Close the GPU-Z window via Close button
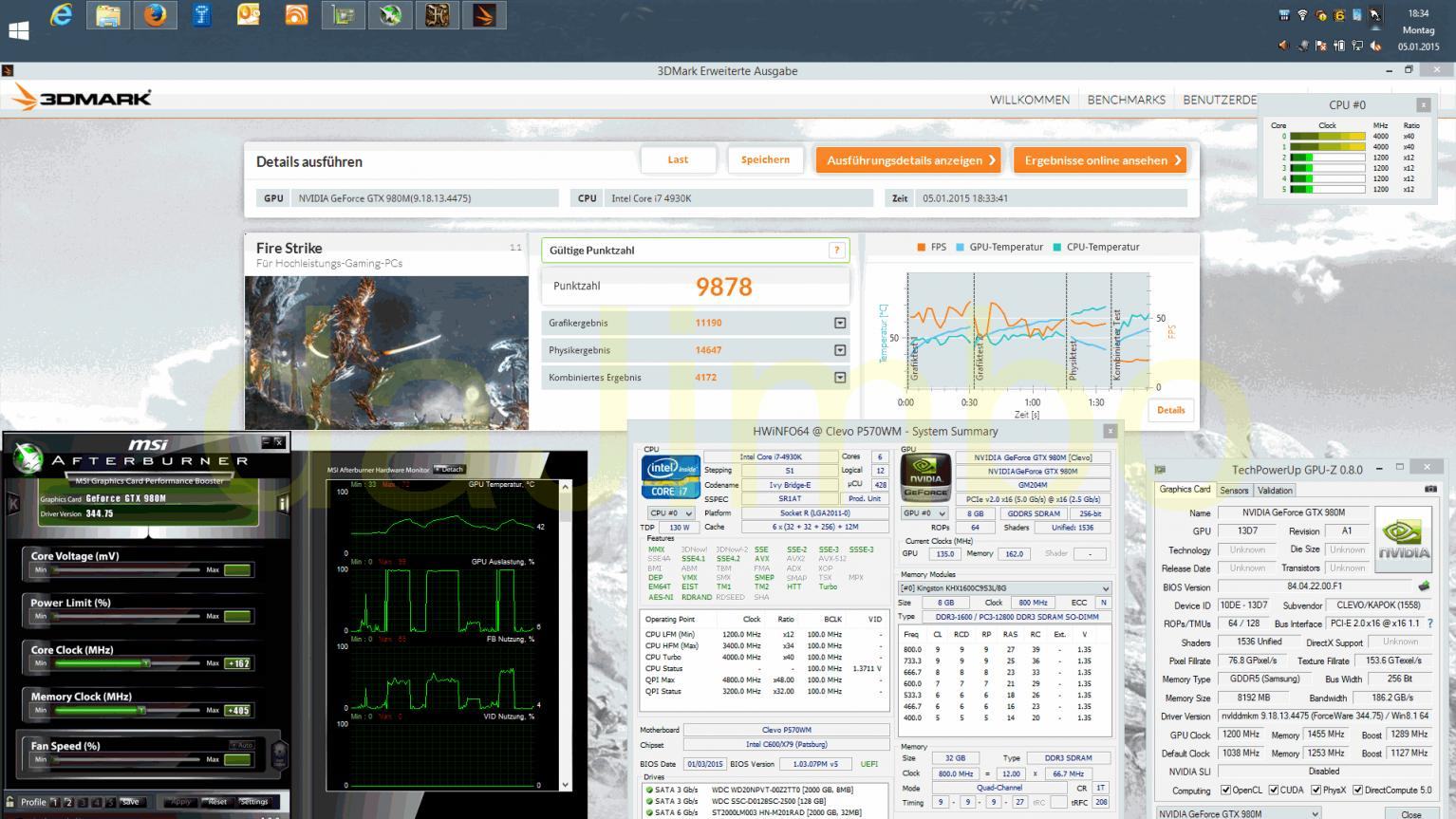 (x=1410, y=814)
